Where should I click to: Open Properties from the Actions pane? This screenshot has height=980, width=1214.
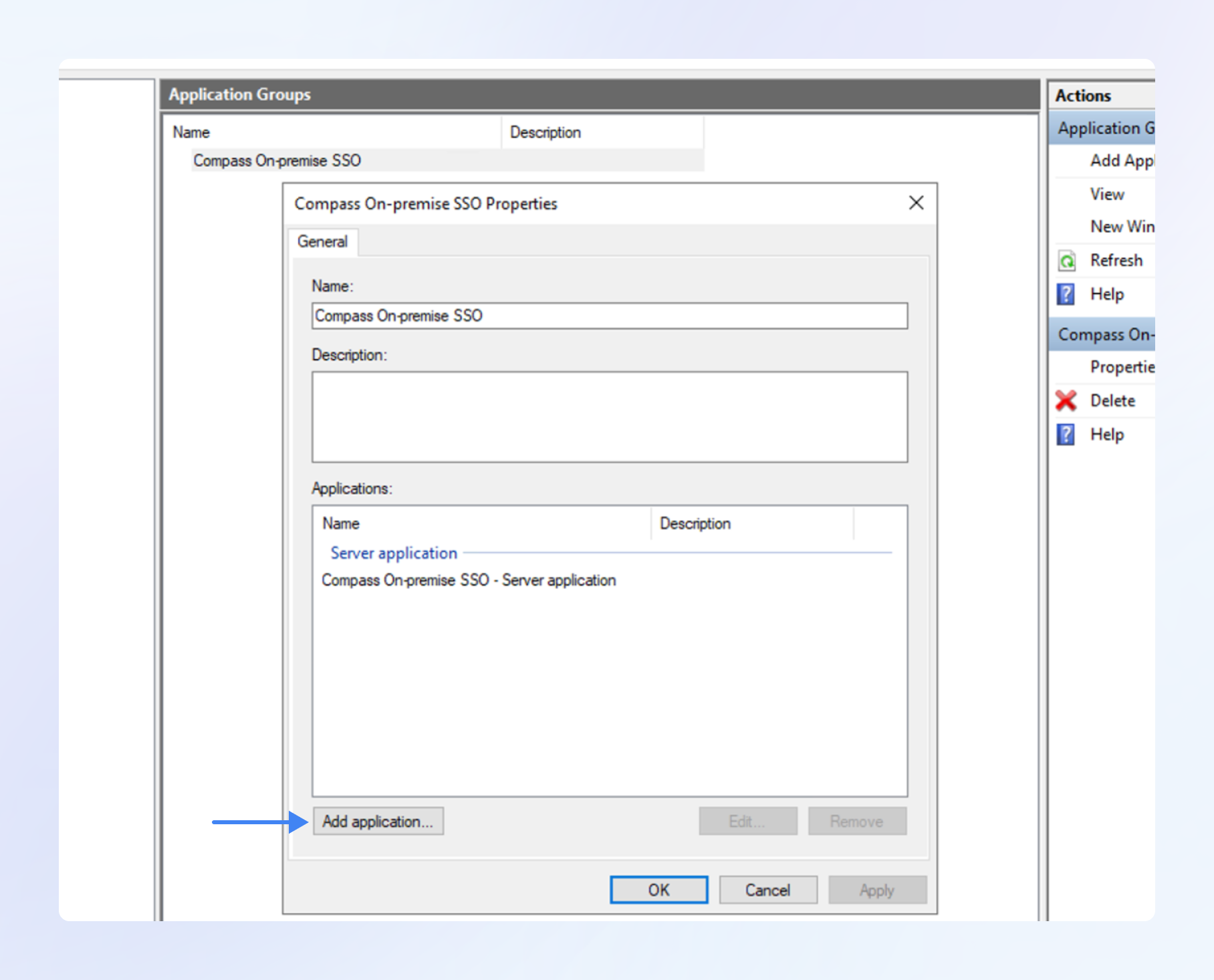tap(1121, 367)
